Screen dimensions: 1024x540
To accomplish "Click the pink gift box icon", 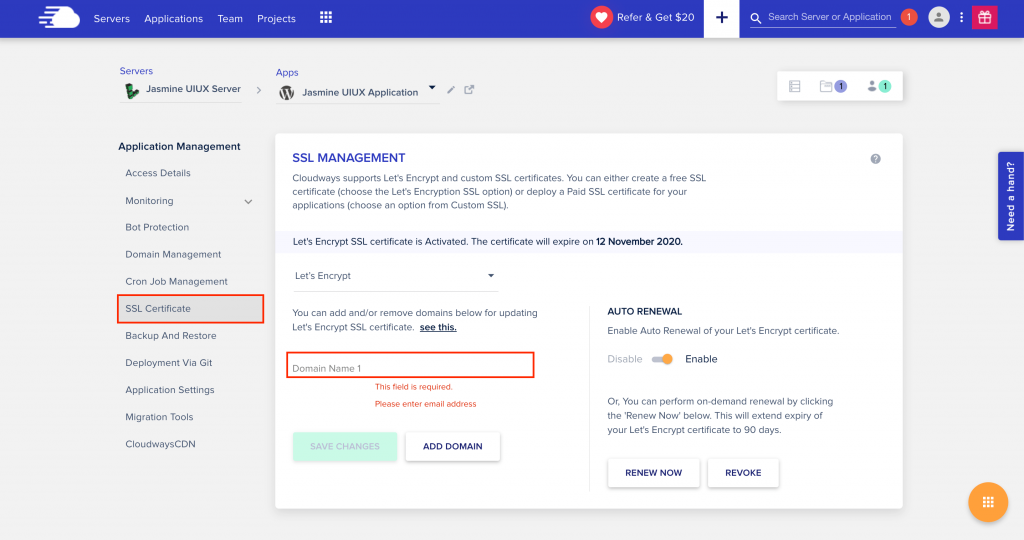I will coord(984,18).
